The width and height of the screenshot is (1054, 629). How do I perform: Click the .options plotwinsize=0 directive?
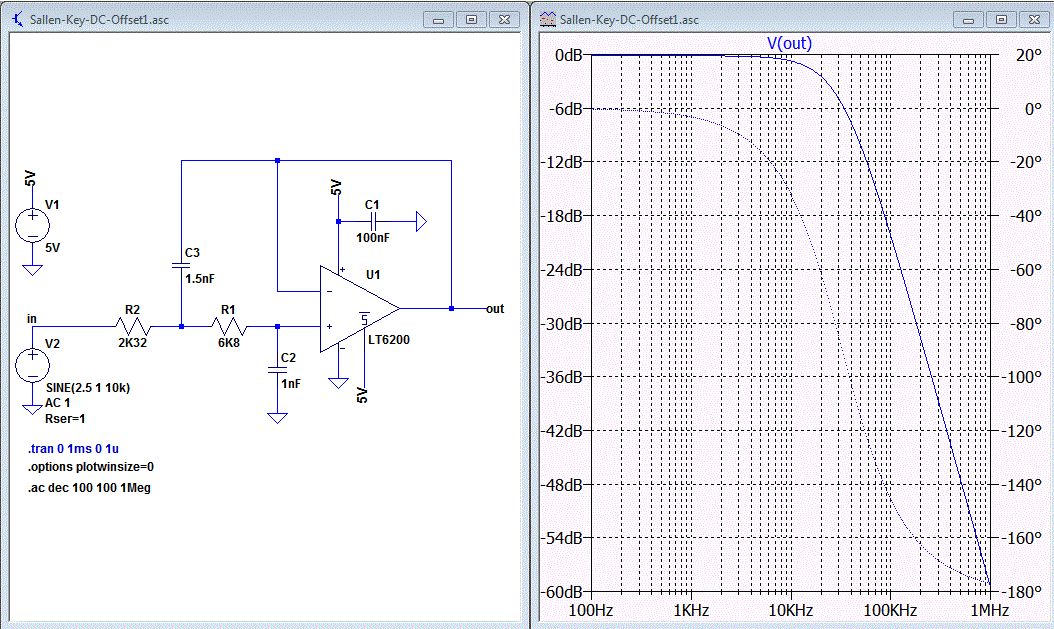coord(91,466)
